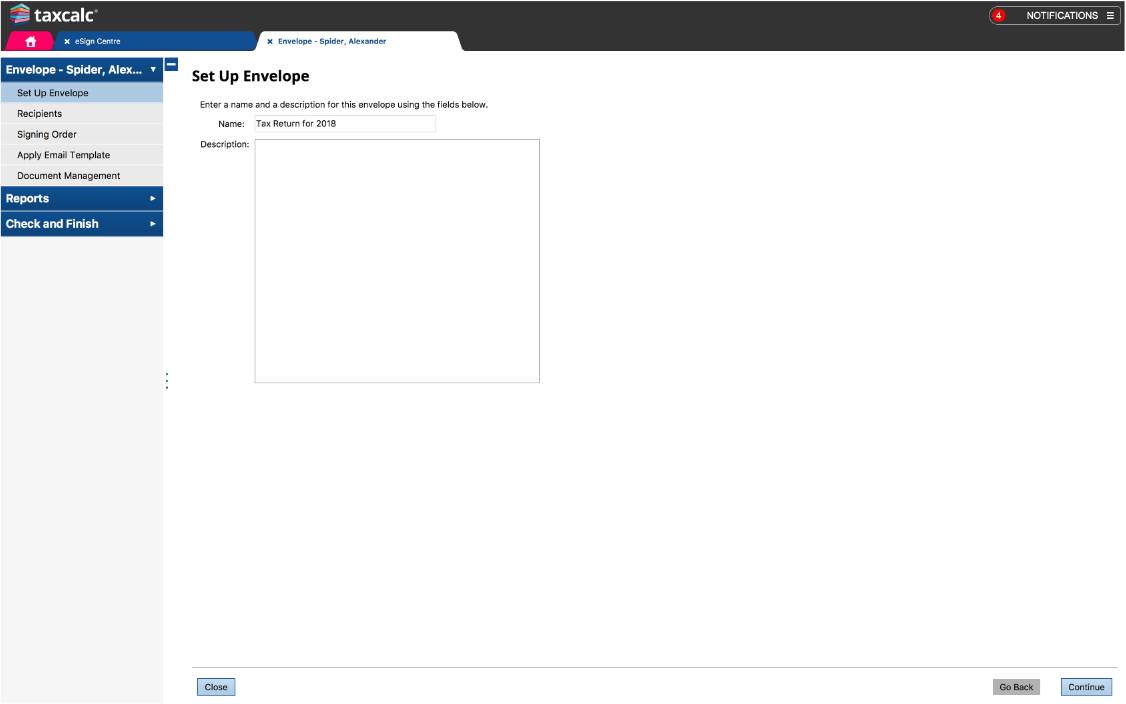This screenshot has height=704, width=1126.
Task: Click the Home tab icon
Action: coord(30,41)
